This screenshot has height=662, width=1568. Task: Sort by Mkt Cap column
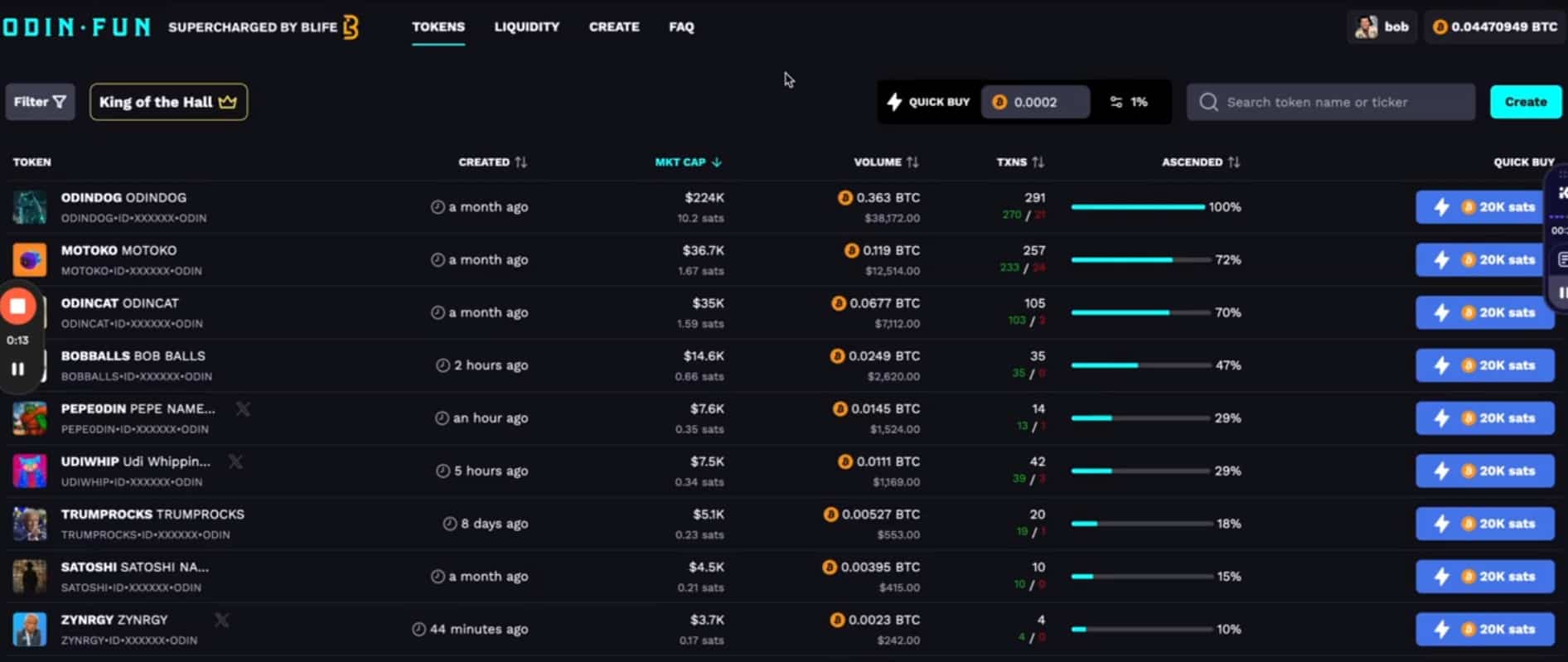tap(688, 162)
